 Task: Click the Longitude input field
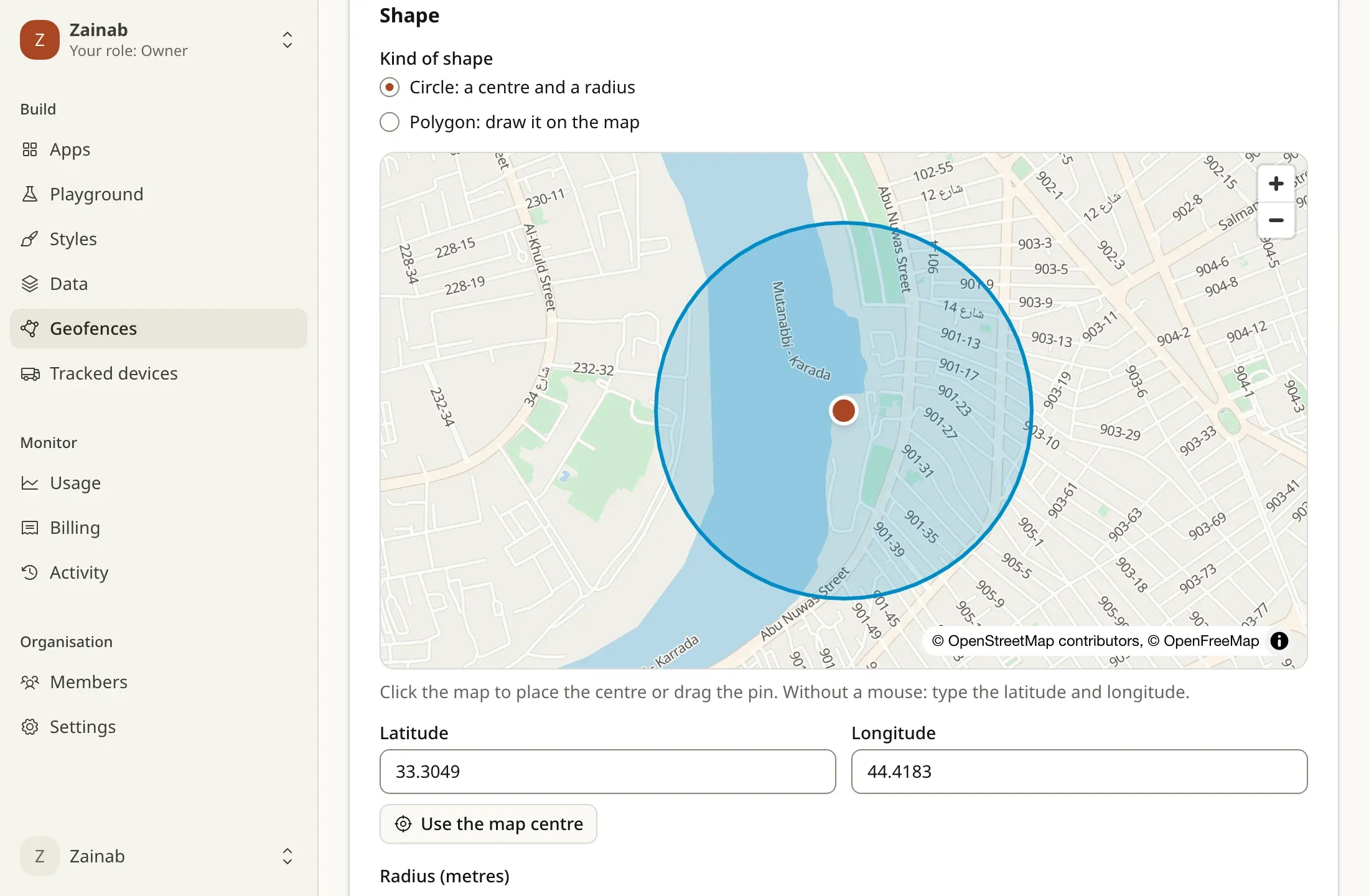(1080, 772)
